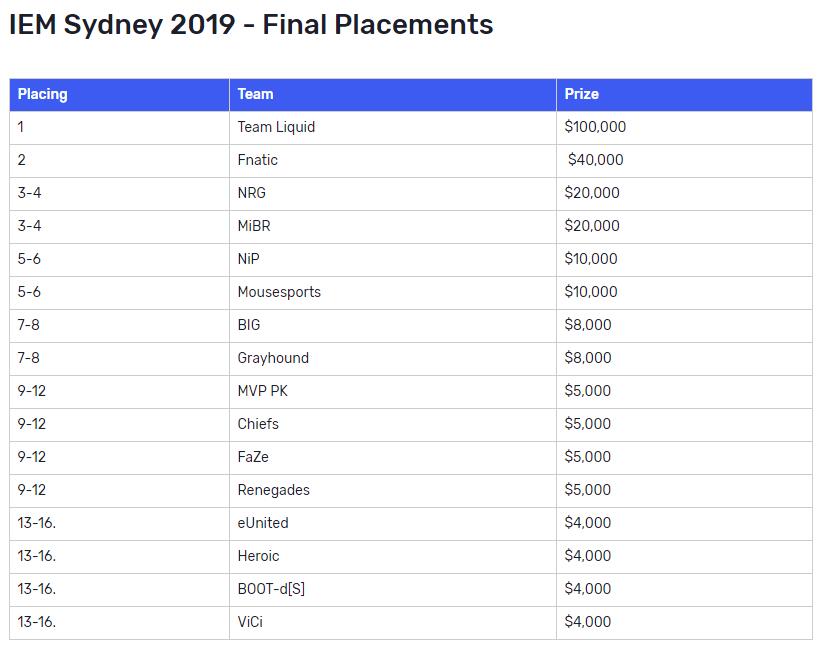Select the Renegades team cell

393,491
